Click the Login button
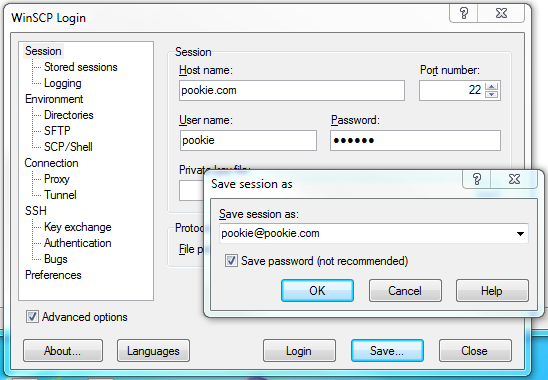Image resolution: width=548 pixels, height=380 pixels. coord(299,350)
